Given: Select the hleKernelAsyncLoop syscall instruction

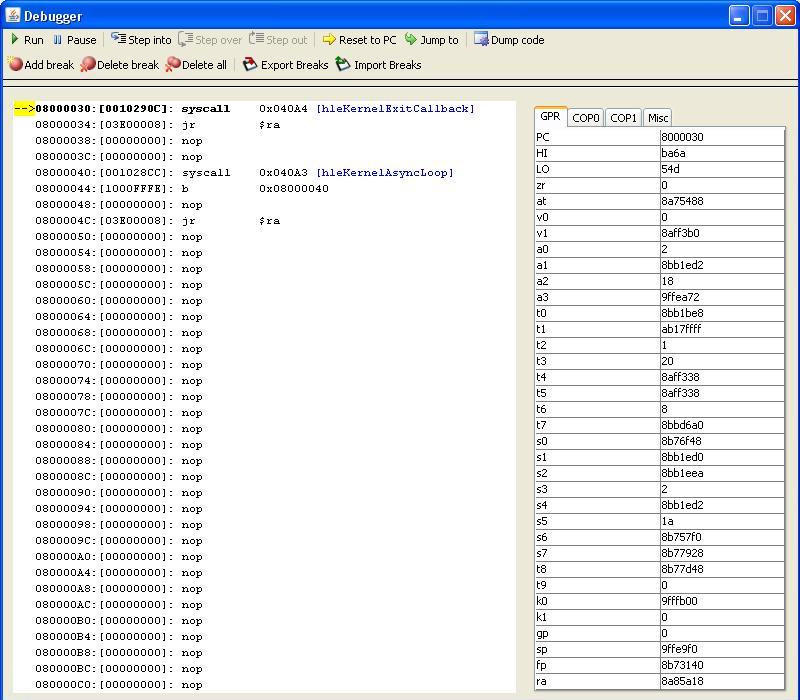Looking at the screenshot, I should 245,173.
